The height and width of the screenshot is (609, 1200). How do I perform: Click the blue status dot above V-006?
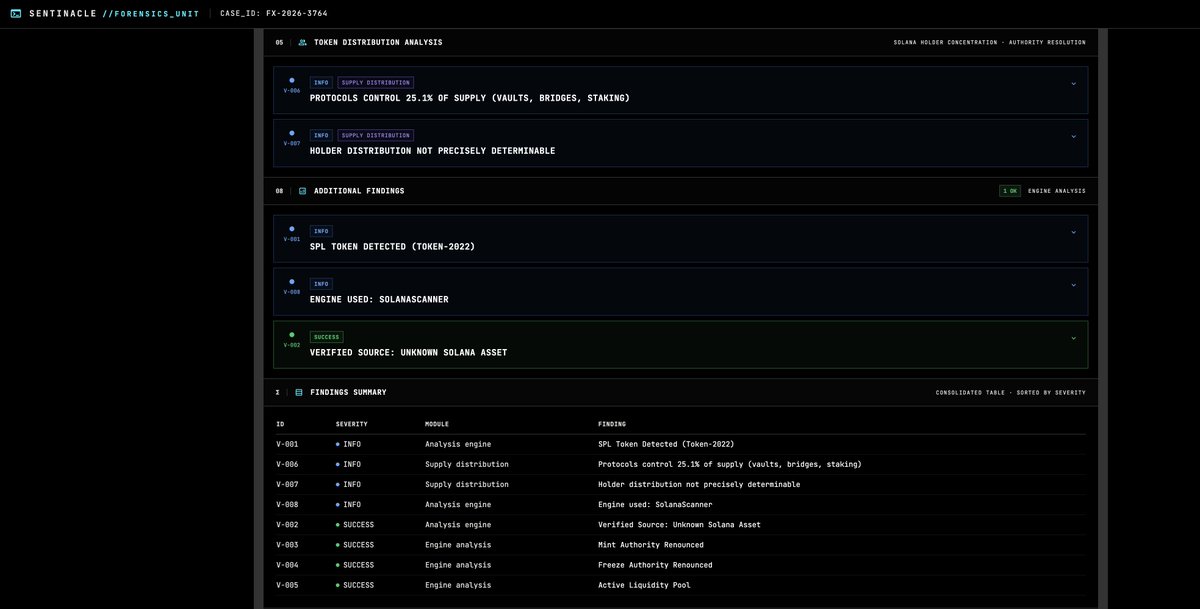coord(292,80)
